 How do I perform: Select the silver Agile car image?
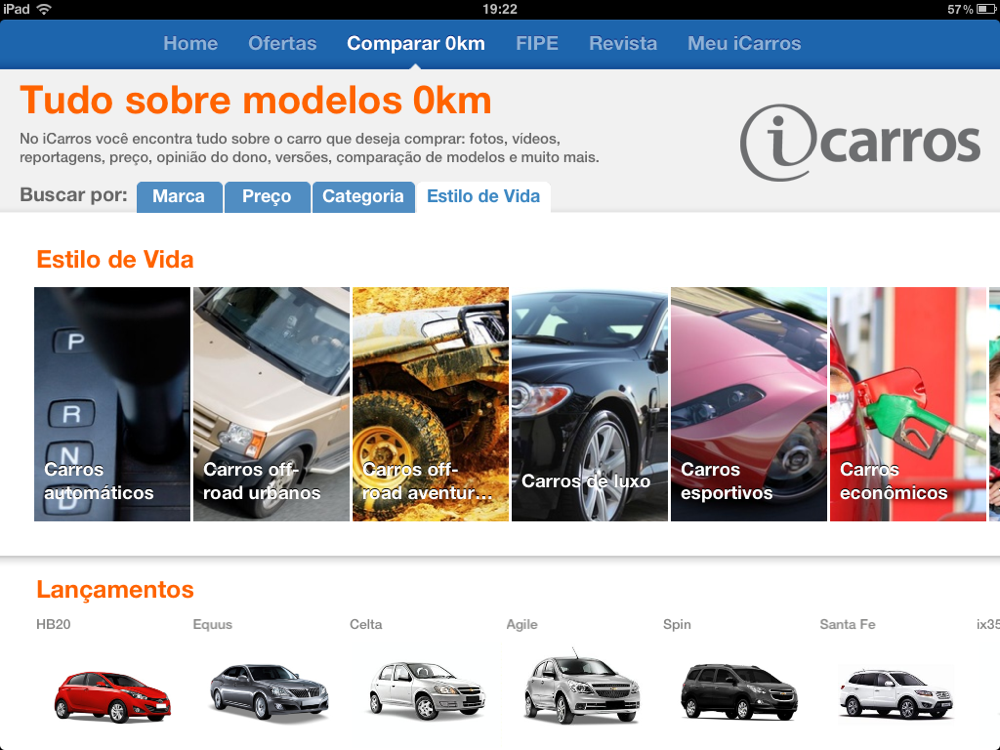click(x=582, y=688)
